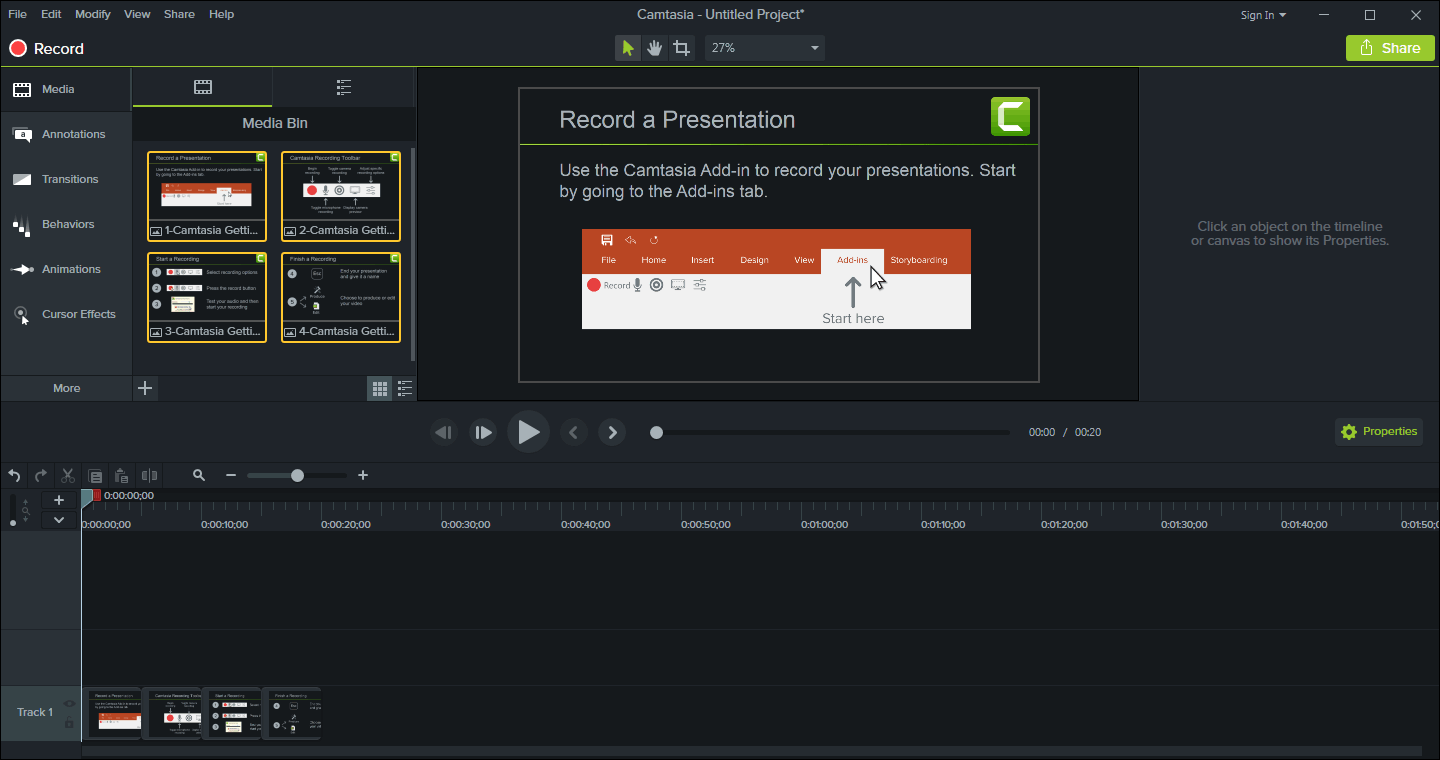Click the timeline horizontal scrollbar
This screenshot has width=1440, height=760.
752,751
